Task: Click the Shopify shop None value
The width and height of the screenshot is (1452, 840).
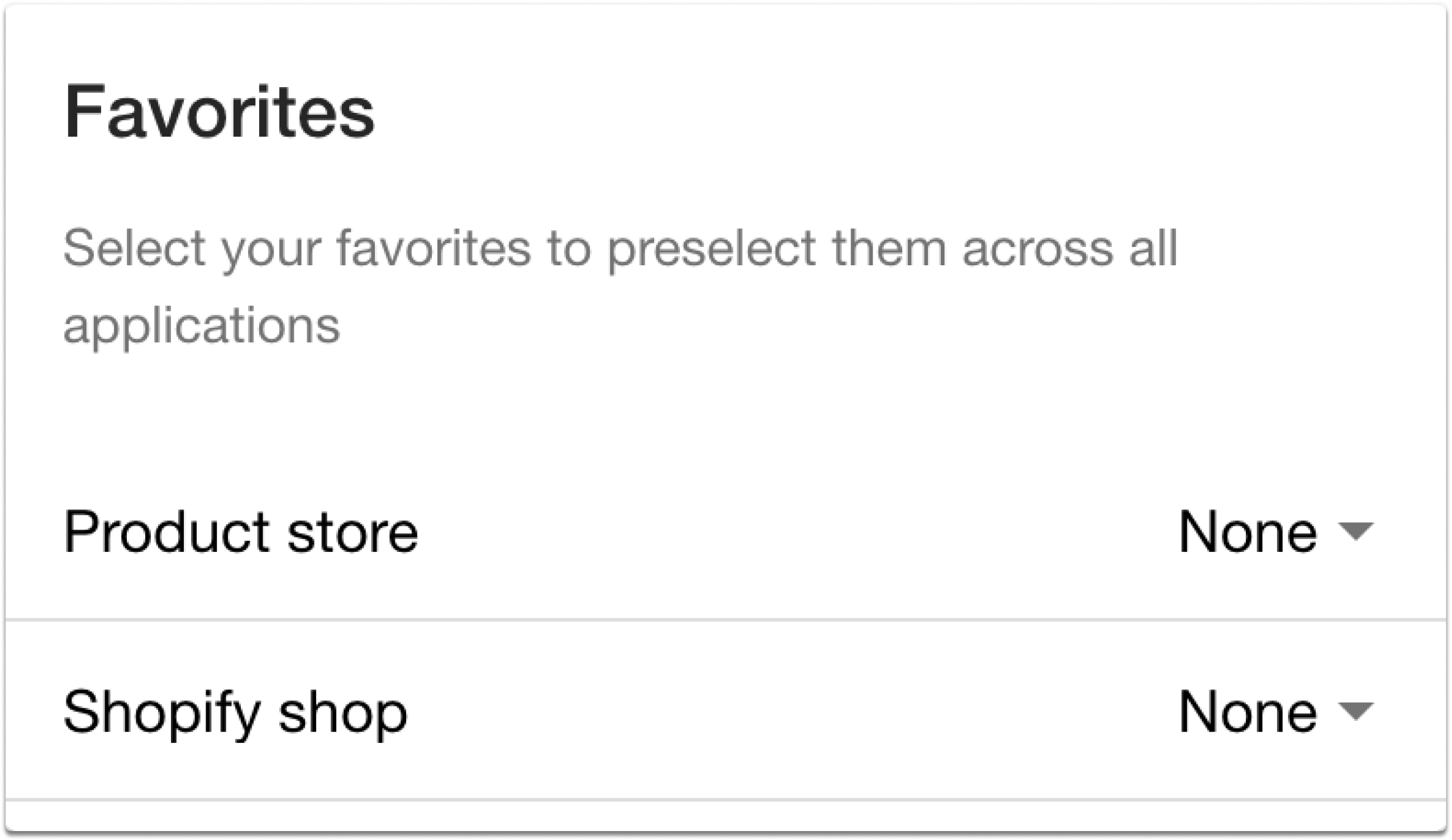Action: click(x=1248, y=713)
